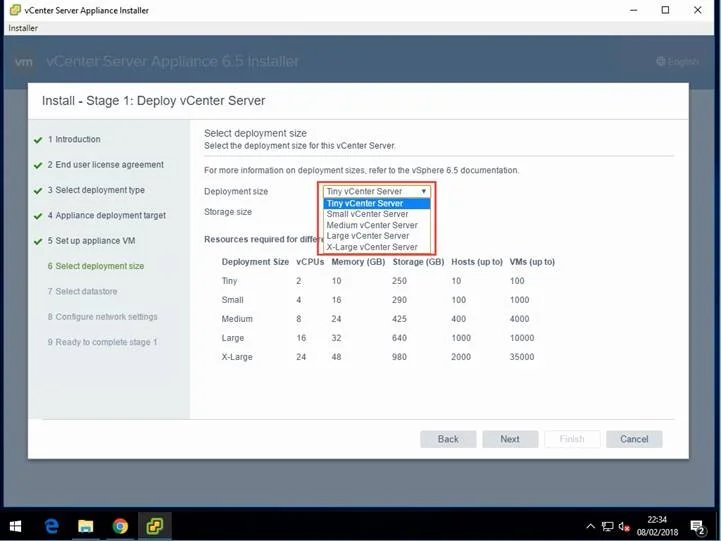Click the checkmark beside Appliance deployment target
This screenshot has width=721, height=541.
[38, 216]
